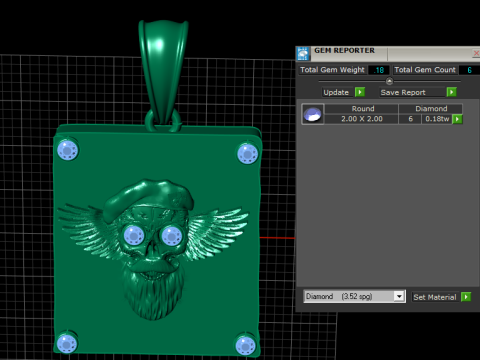Click the Total Gem Weight label

tap(332, 70)
